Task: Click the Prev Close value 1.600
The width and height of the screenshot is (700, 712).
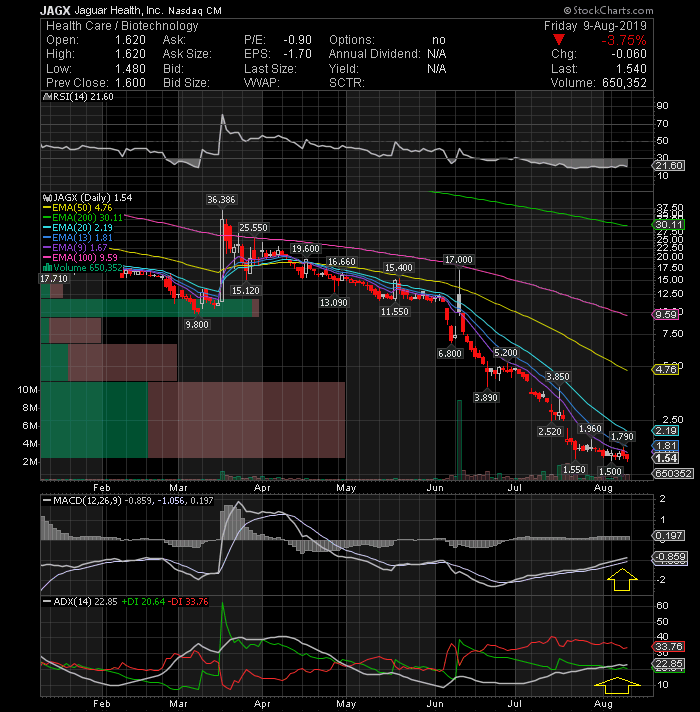Action: coord(130,83)
